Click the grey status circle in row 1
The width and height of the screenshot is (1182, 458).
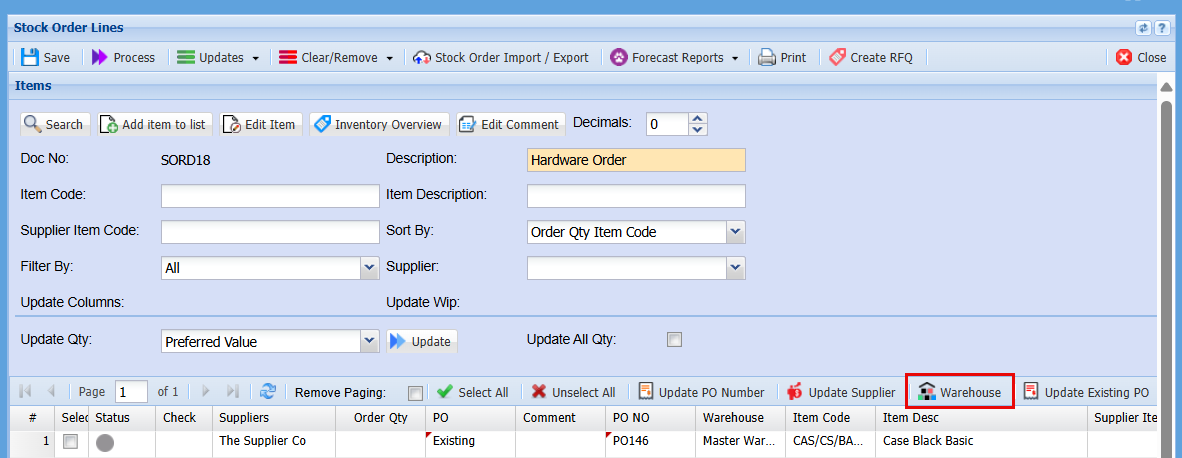[106, 443]
